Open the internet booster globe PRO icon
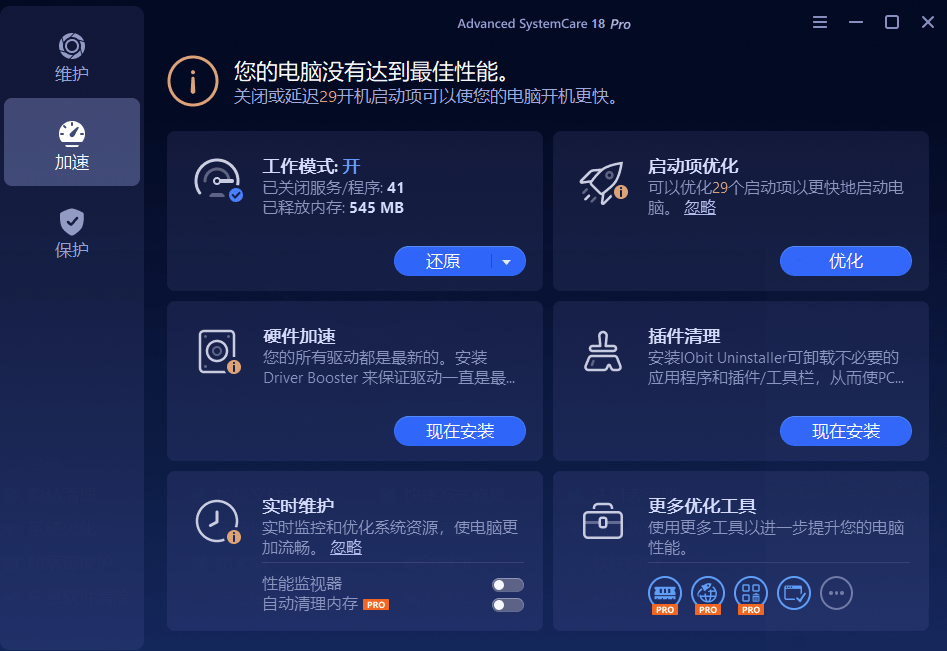Image resolution: width=947 pixels, height=651 pixels. (x=707, y=592)
